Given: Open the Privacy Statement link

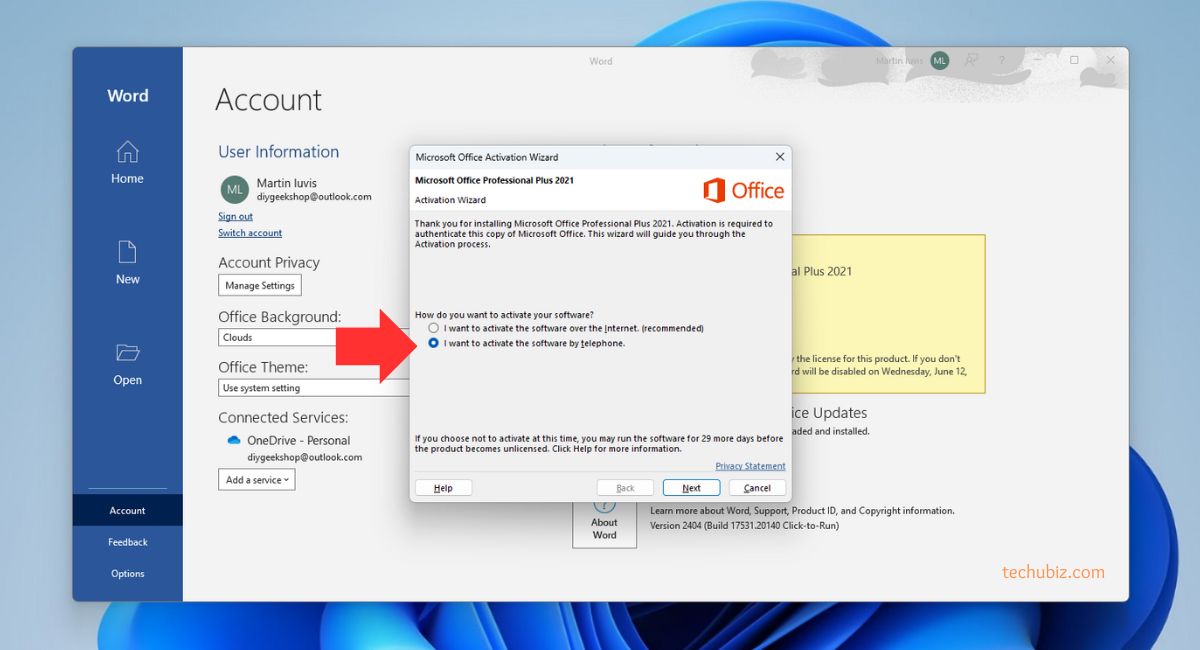Looking at the screenshot, I should click(750, 466).
